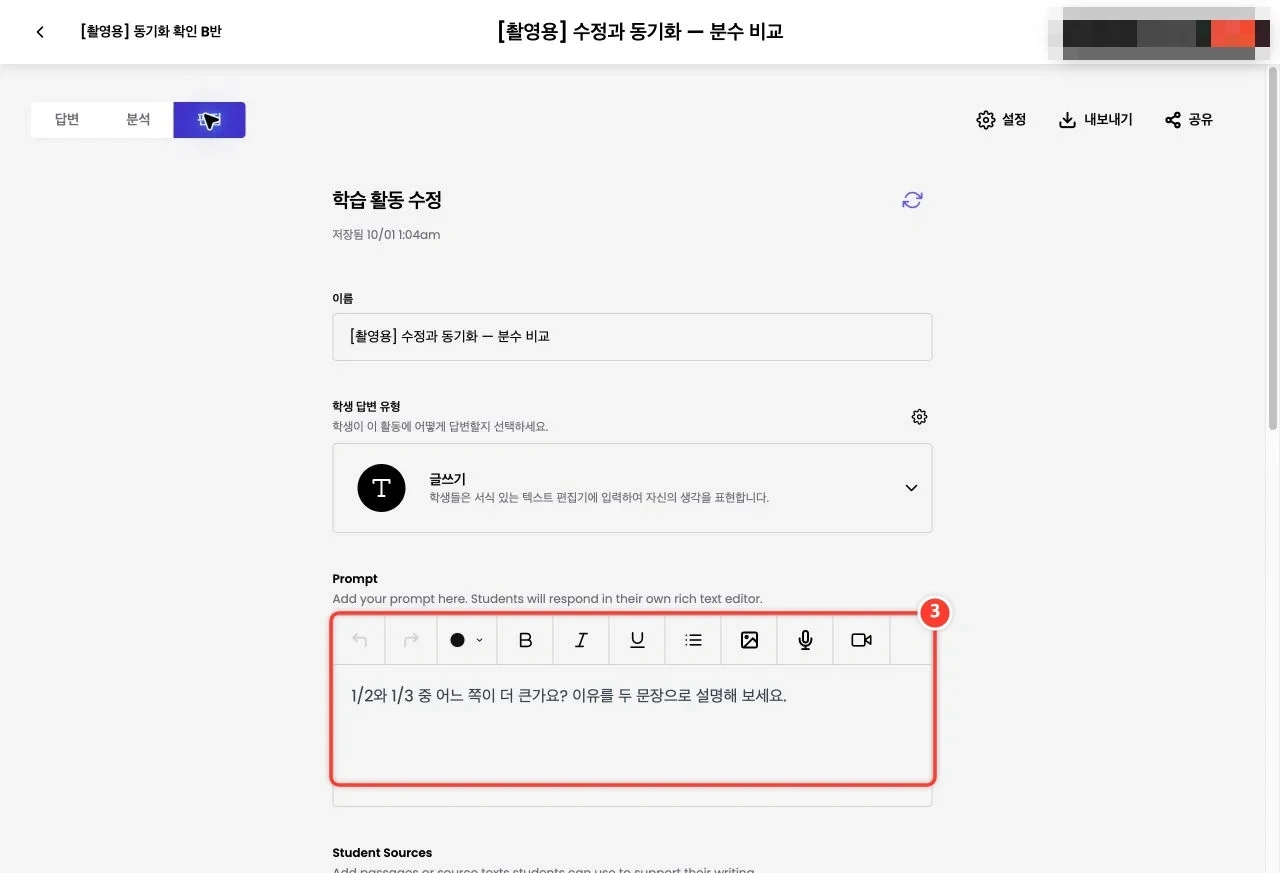Select the highlighted cursor icon tab
The image size is (1280, 873).
click(x=209, y=120)
